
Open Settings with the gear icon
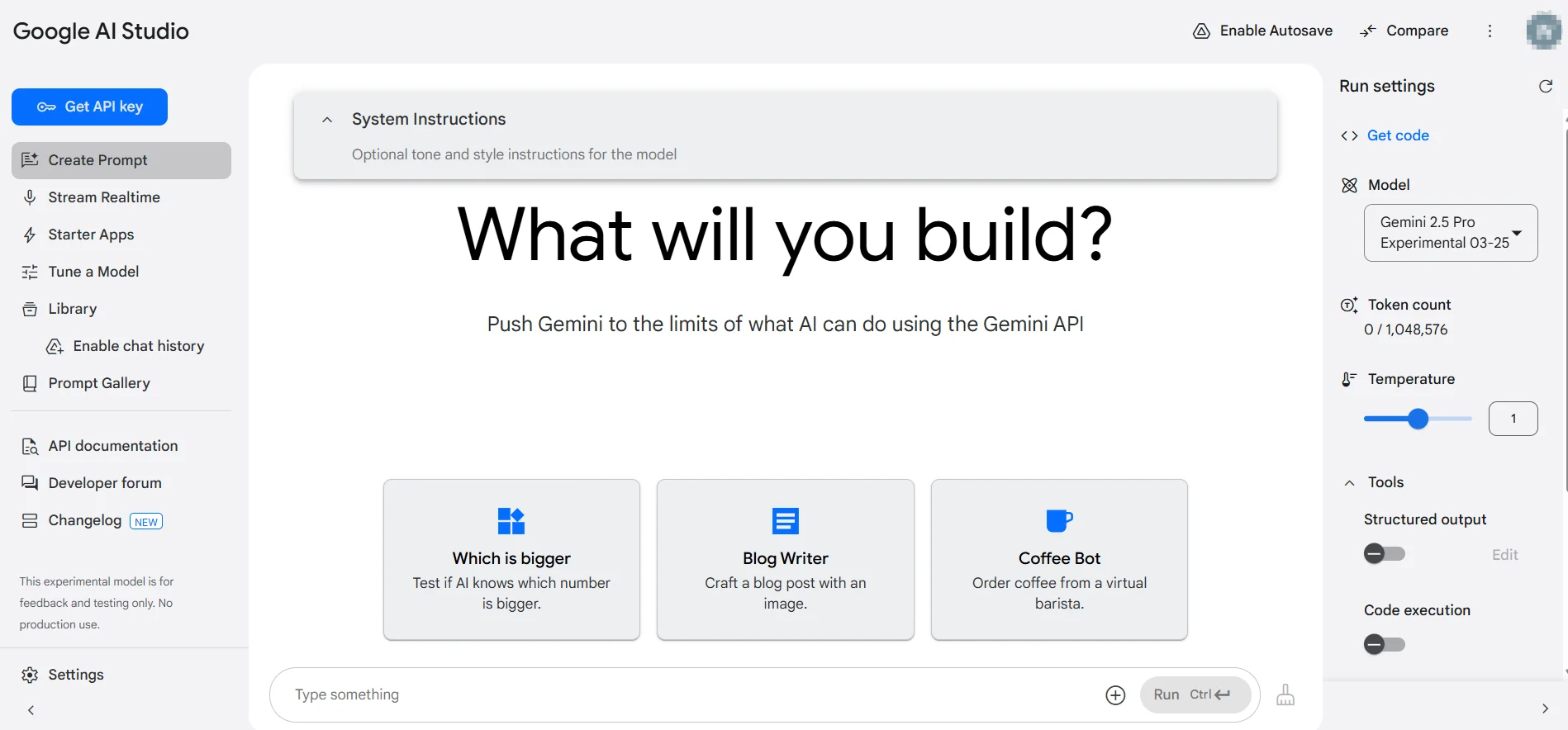[30, 675]
